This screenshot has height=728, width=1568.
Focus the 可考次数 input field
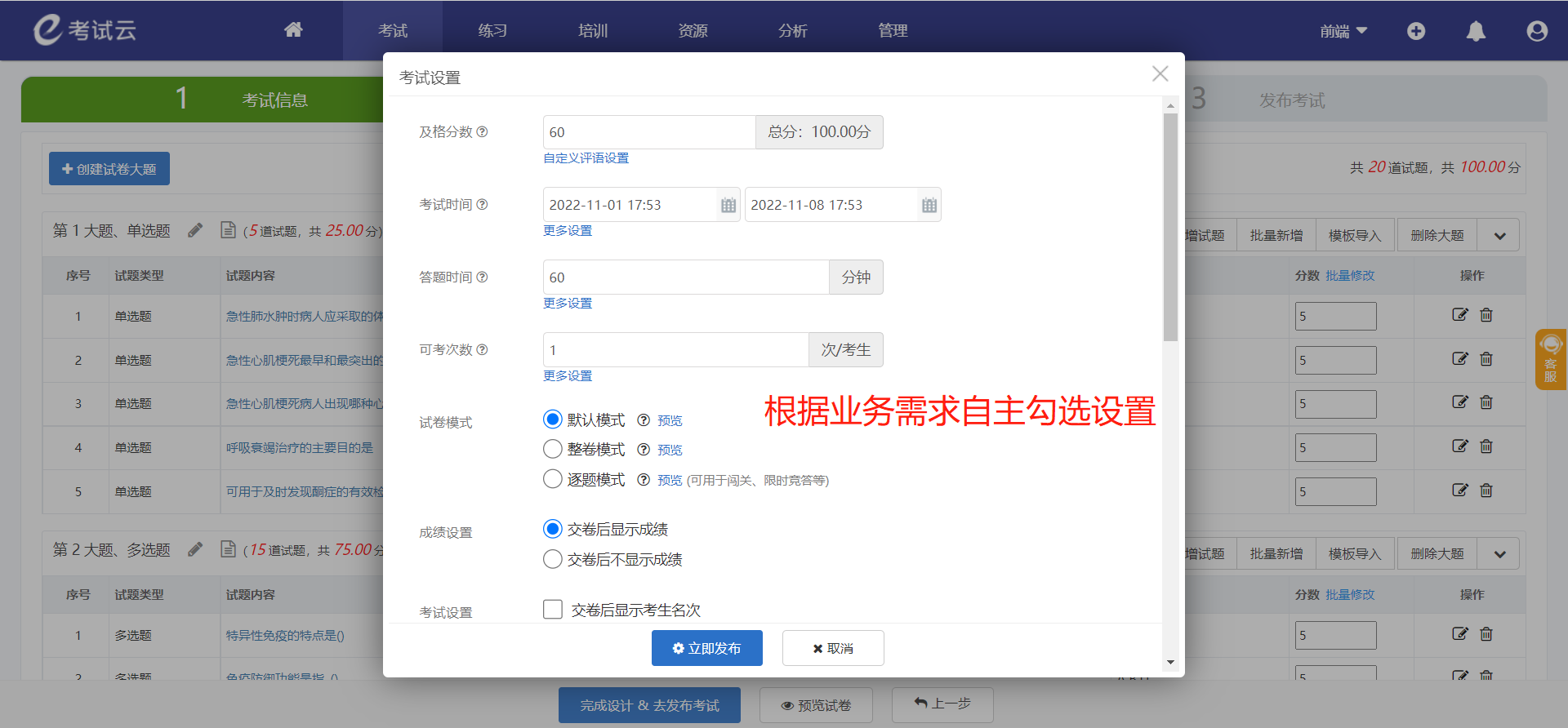[676, 350]
